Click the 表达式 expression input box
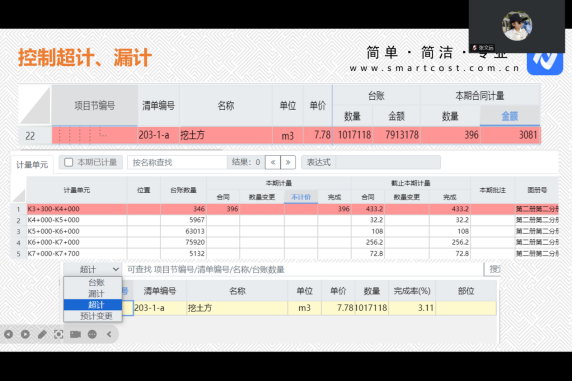This screenshot has height=381, width=572. point(388,162)
